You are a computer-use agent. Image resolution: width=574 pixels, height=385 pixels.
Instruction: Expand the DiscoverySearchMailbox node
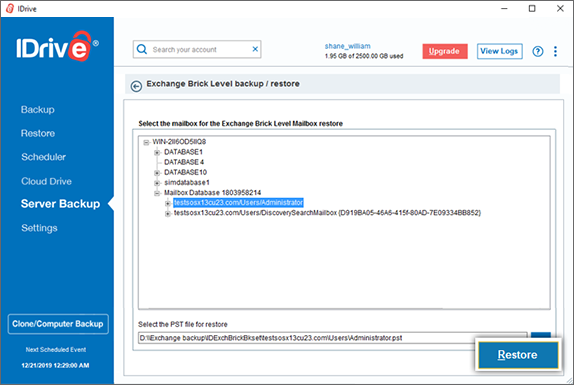tap(168, 214)
